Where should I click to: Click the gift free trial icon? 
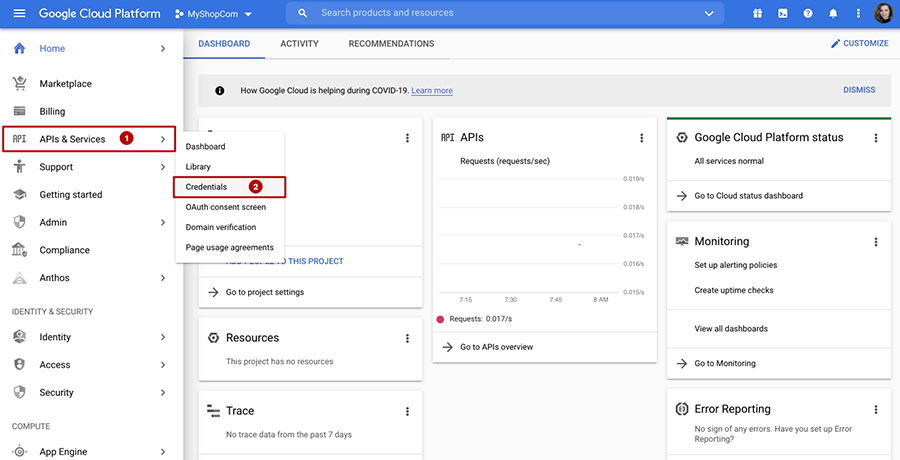(x=758, y=13)
